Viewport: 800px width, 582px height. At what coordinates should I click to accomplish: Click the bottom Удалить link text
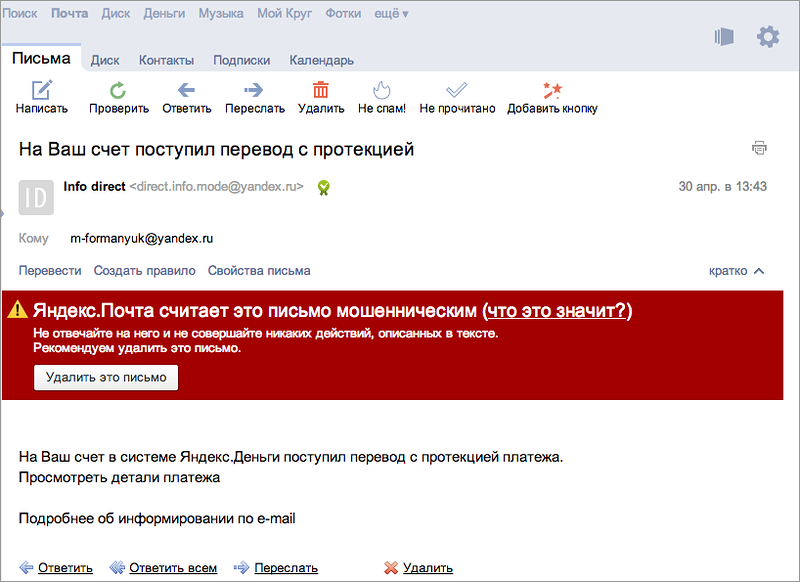tap(428, 568)
